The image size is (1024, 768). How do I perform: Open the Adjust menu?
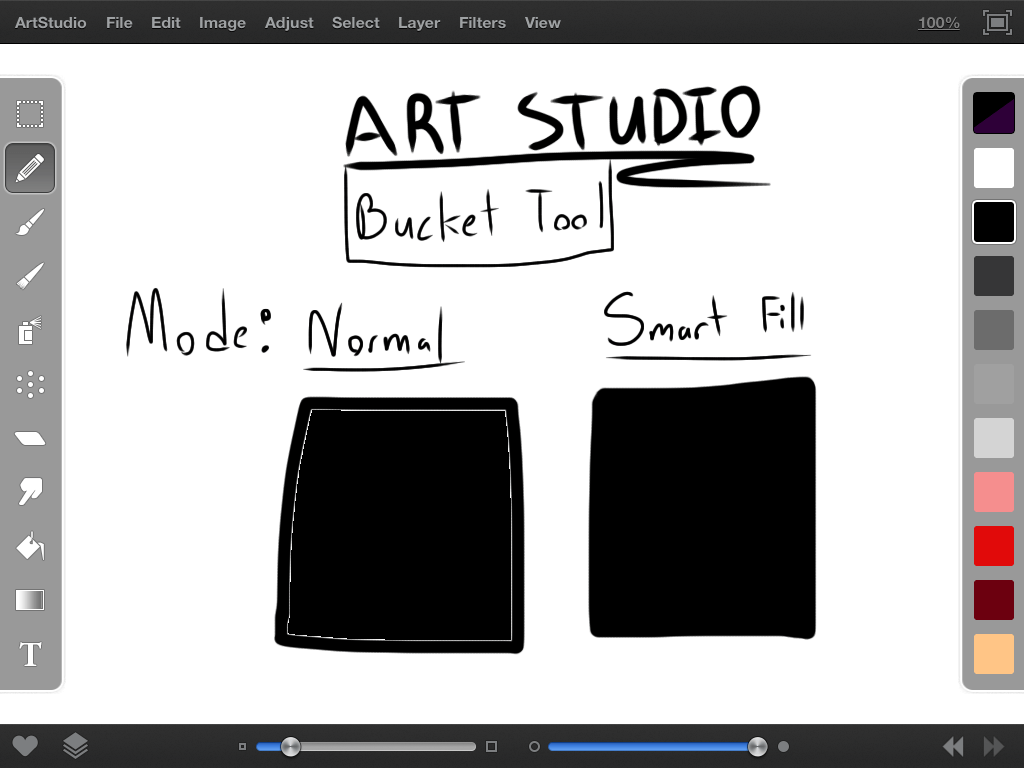pyautogui.click(x=289, y=23)
